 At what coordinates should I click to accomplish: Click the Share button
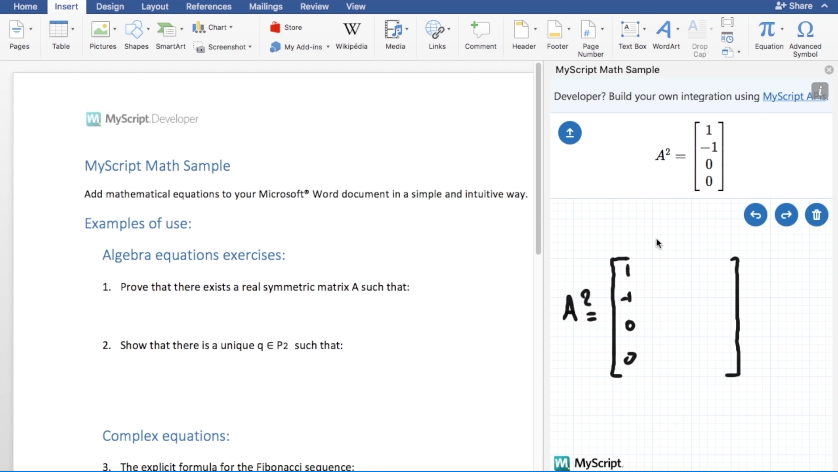tap(795, 6)
